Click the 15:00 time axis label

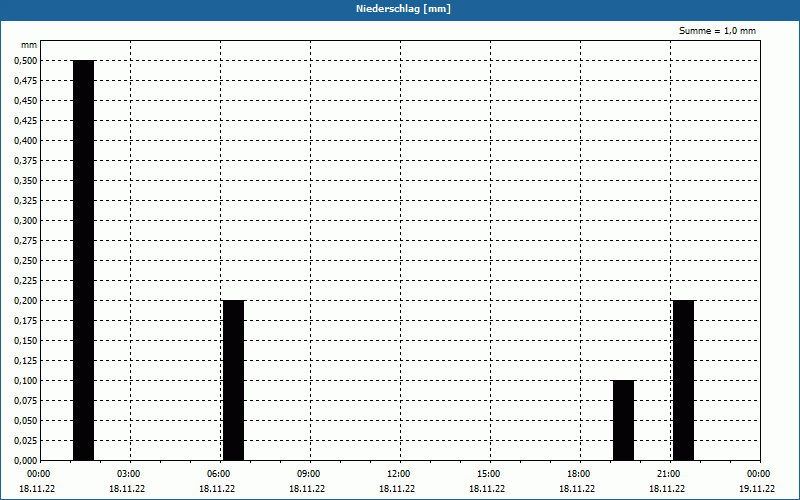tap(489, 474)
